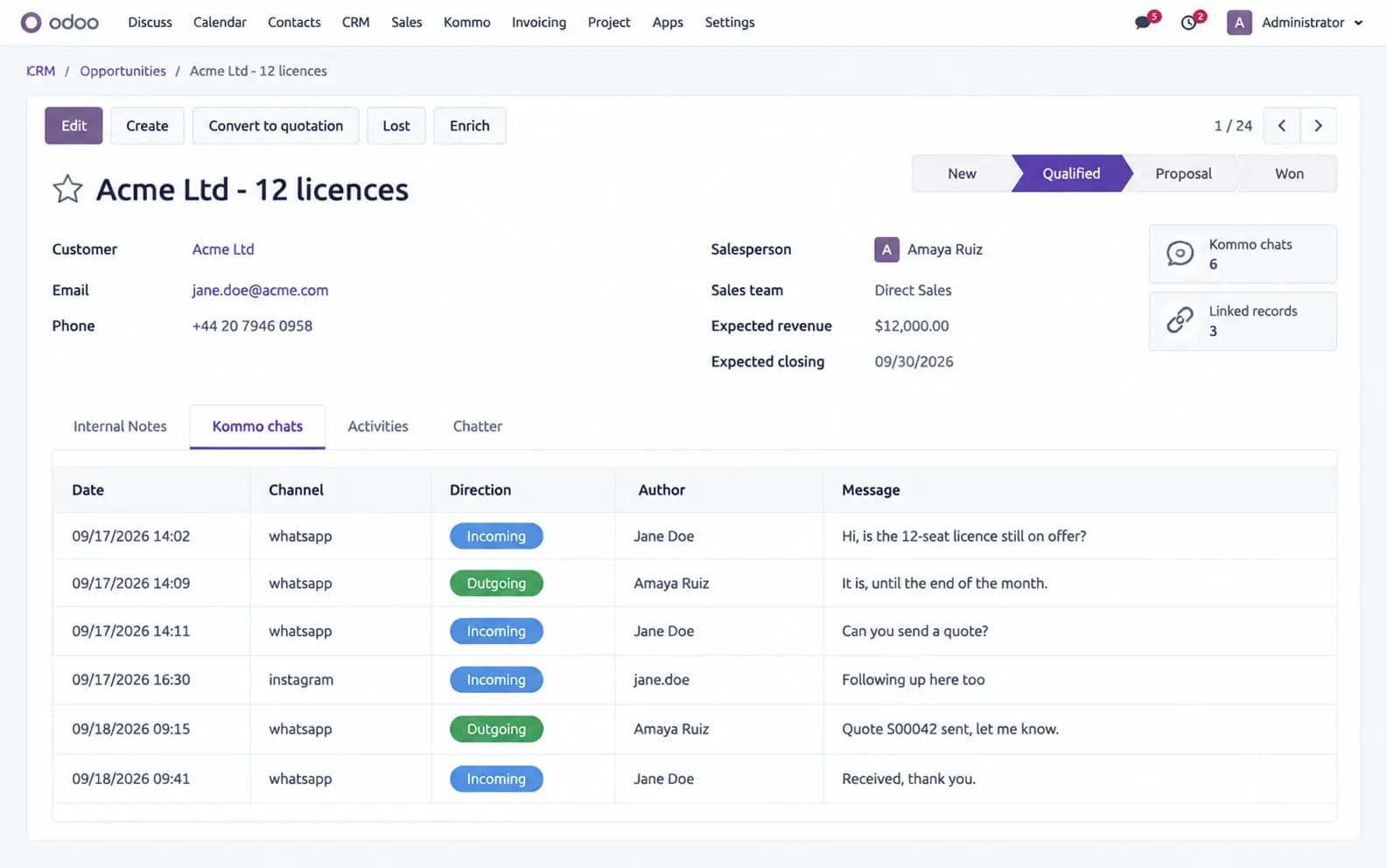Screen dimensions: 1387x868
Task: Mark opportunity as Lost
Action: (396, 126)
